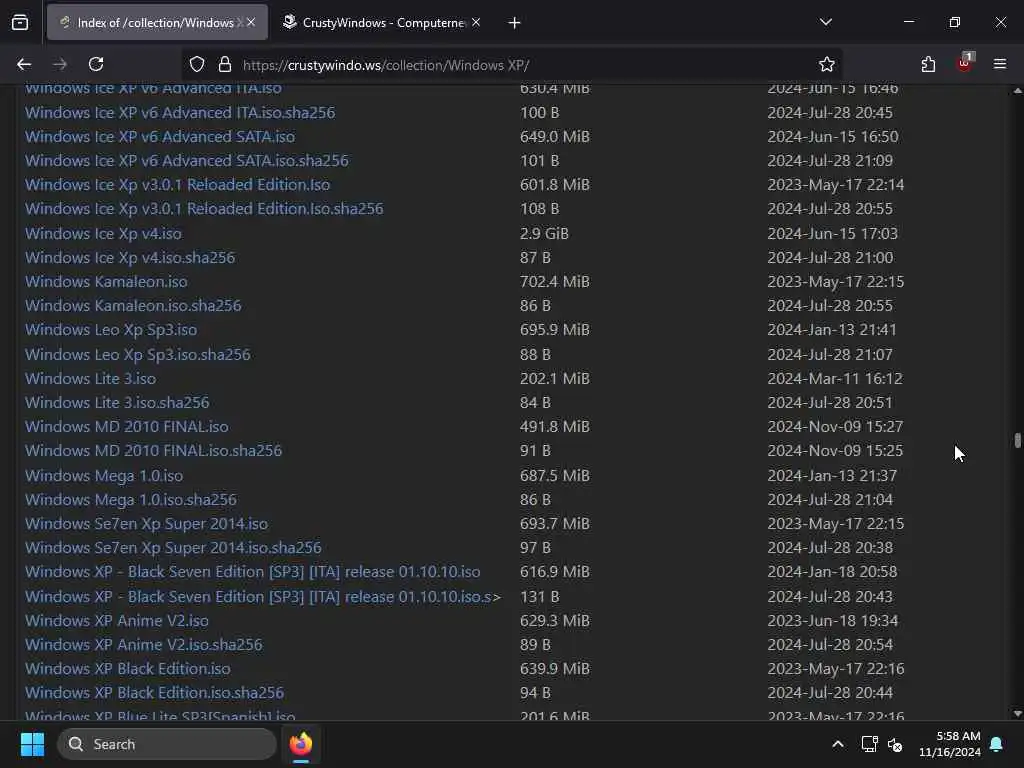Reload the current page
This screenshot has height=768, width=1024.
coord(96,64)
